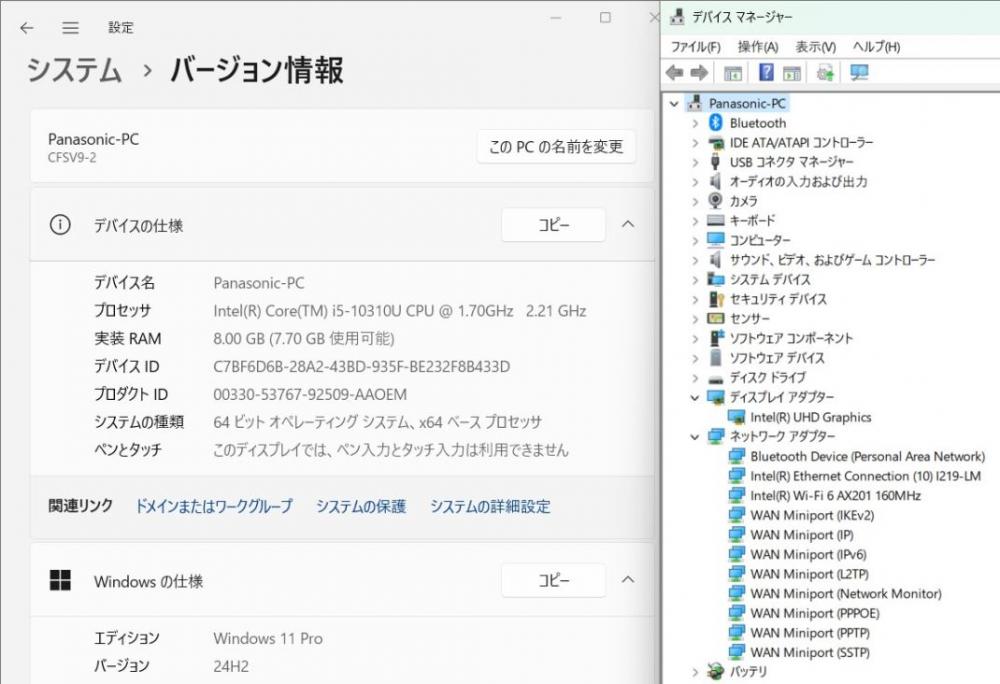This screenshot has height=684, width=1000.
Task: Open the ファイル(F) menu
Action: tap(695, 47)
